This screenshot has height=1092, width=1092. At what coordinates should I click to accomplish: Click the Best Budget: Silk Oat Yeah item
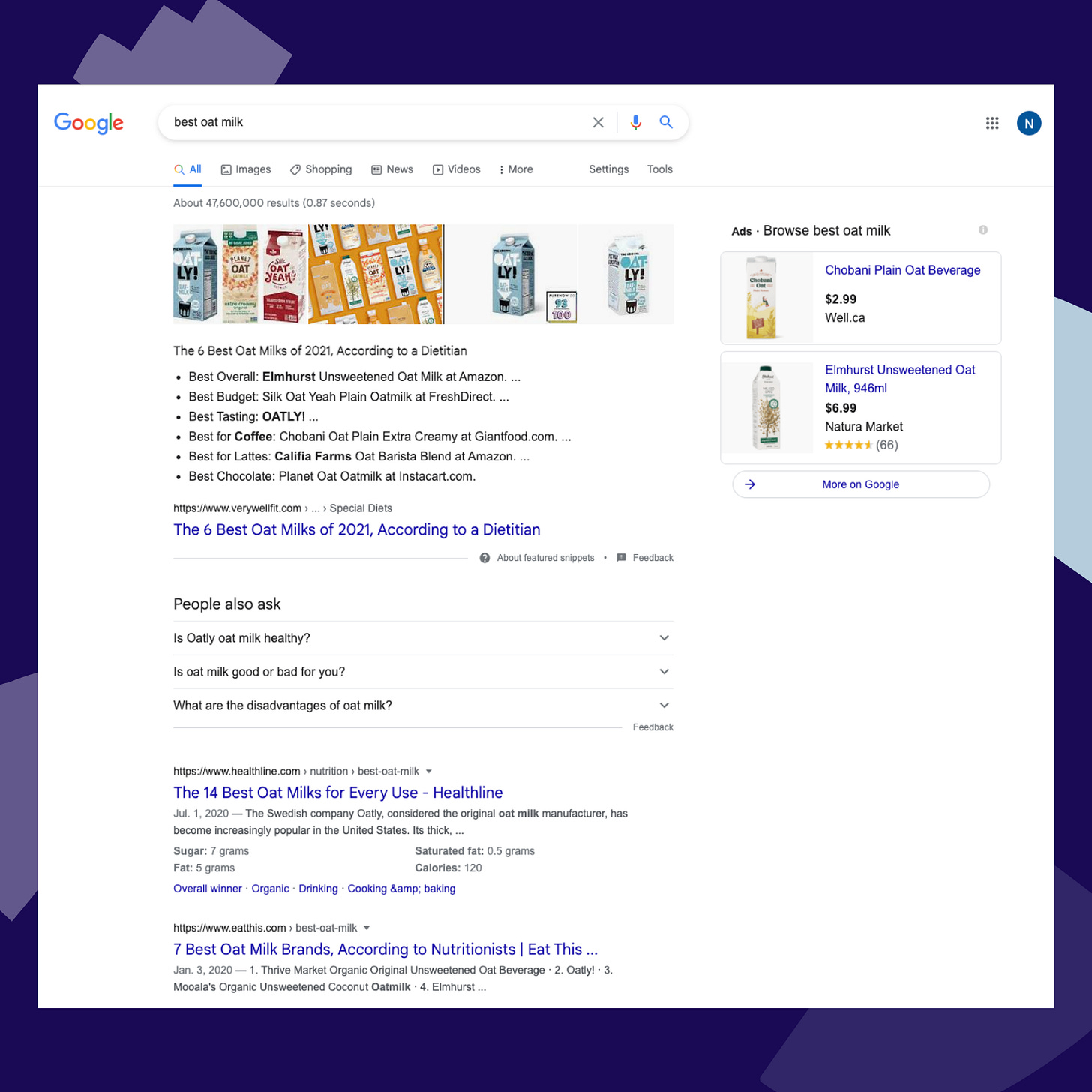pos(349,397)
